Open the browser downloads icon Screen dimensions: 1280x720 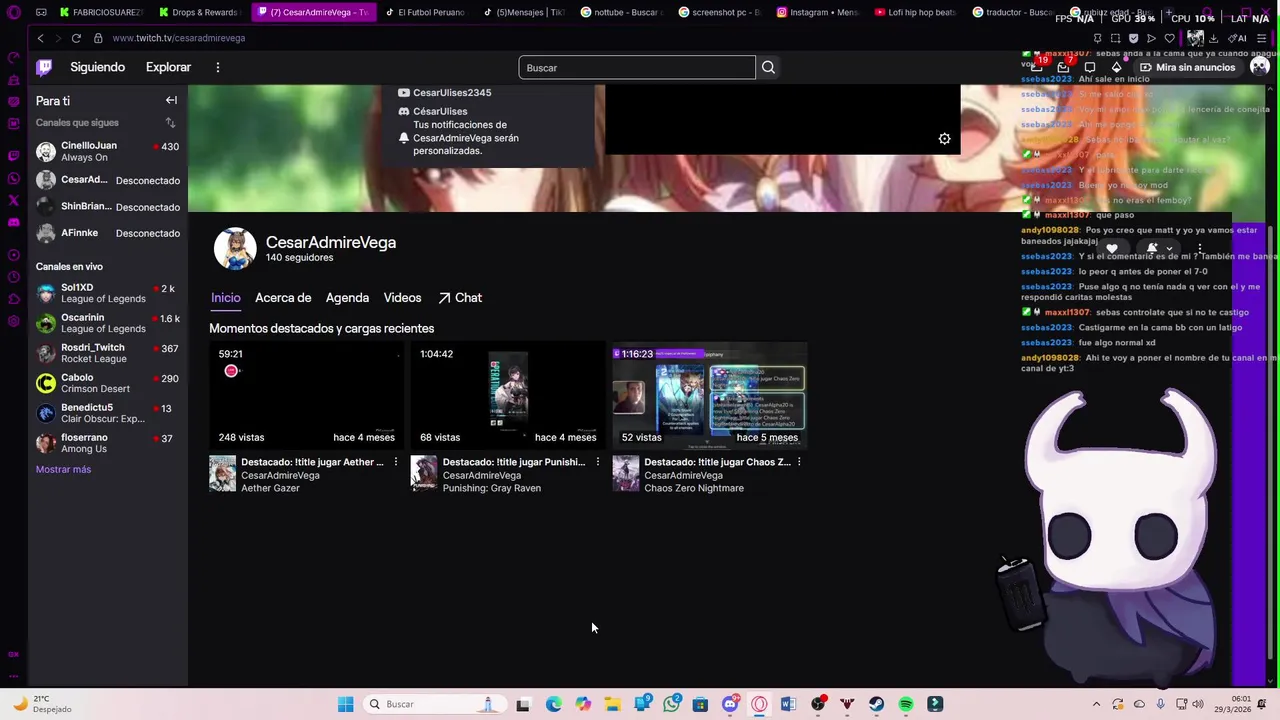[x=1213, y=38]
